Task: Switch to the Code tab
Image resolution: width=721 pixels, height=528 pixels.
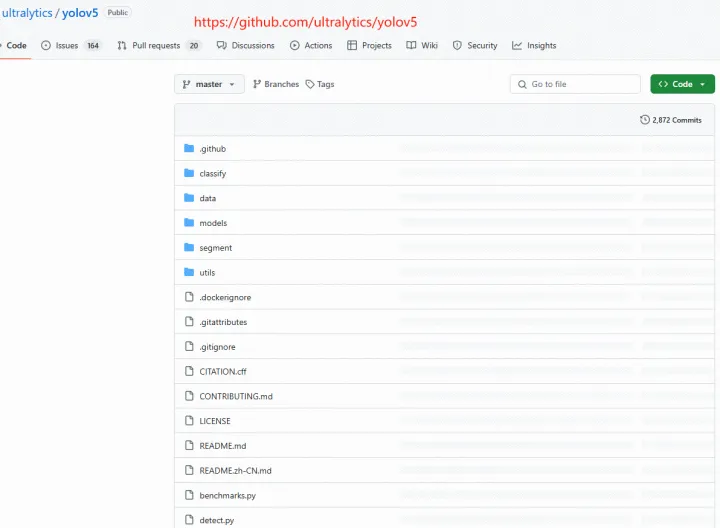Action: click(x=16, y=46)
